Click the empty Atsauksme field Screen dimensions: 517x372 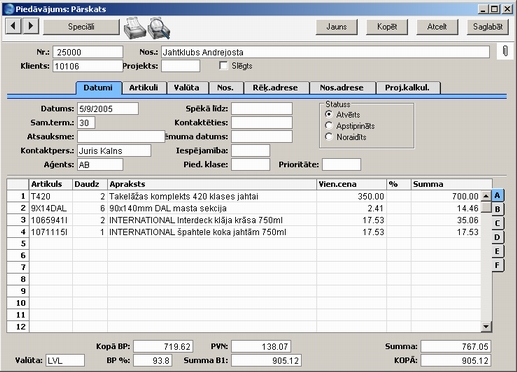click(121, 137)
